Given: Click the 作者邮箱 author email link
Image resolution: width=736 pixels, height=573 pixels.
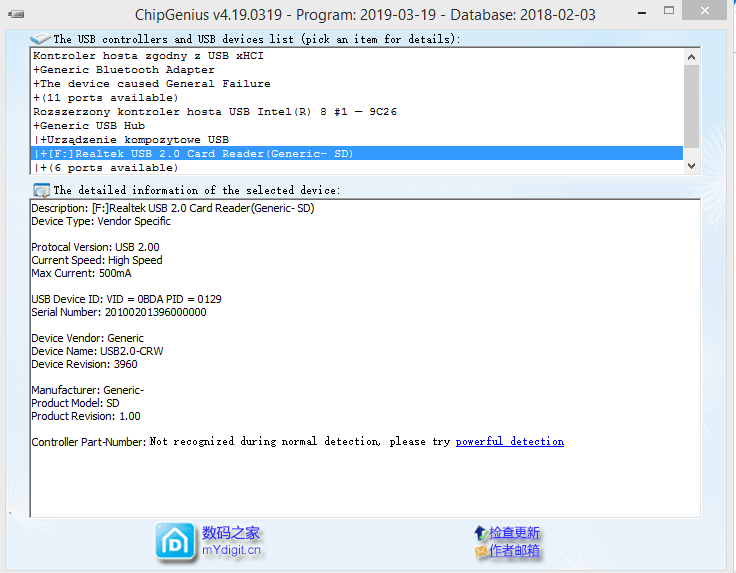Looking at the screenshot, I should click(514, 550).
